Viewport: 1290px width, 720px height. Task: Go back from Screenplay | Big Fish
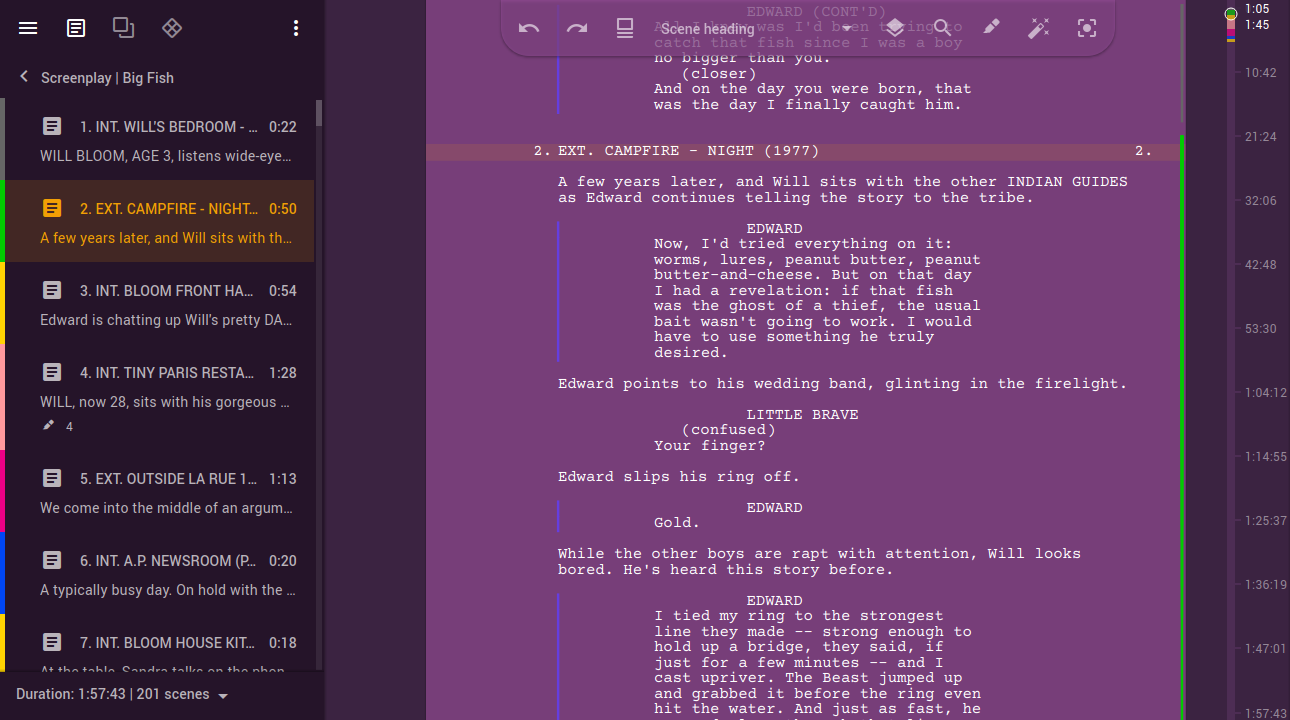pos(24,77)
